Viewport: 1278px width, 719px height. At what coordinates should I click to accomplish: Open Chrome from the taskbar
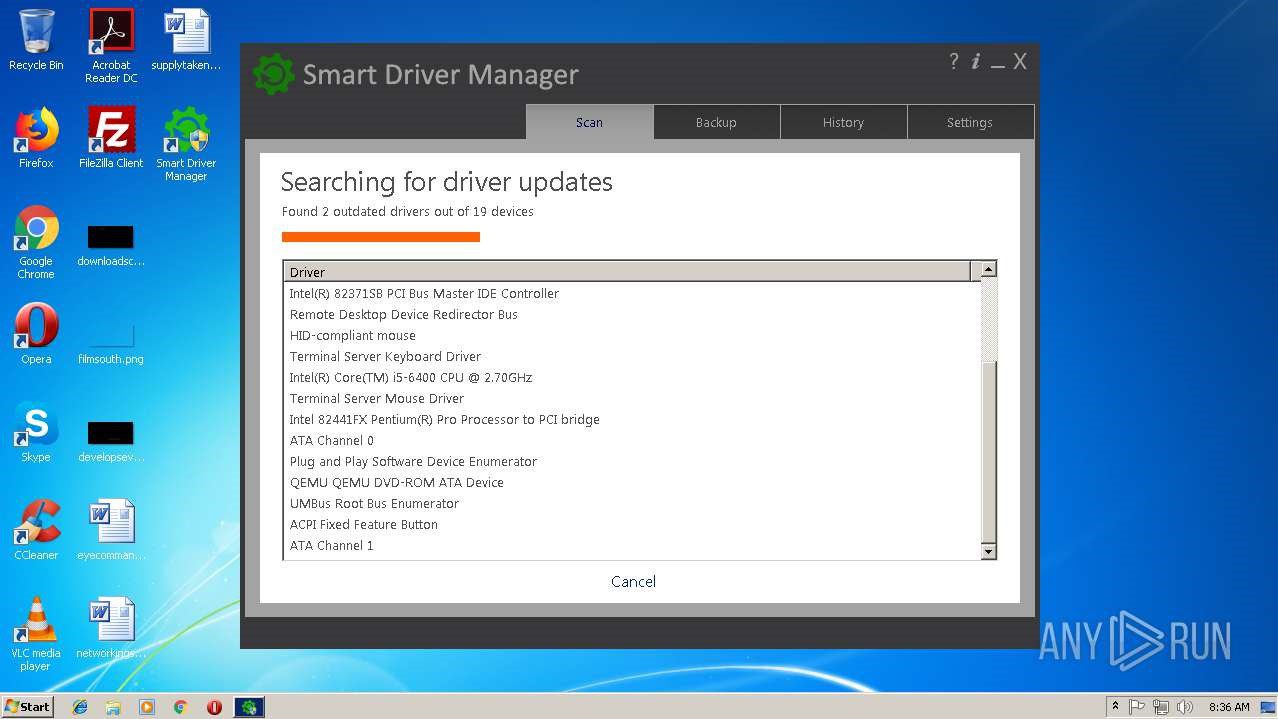pos(180,707)
